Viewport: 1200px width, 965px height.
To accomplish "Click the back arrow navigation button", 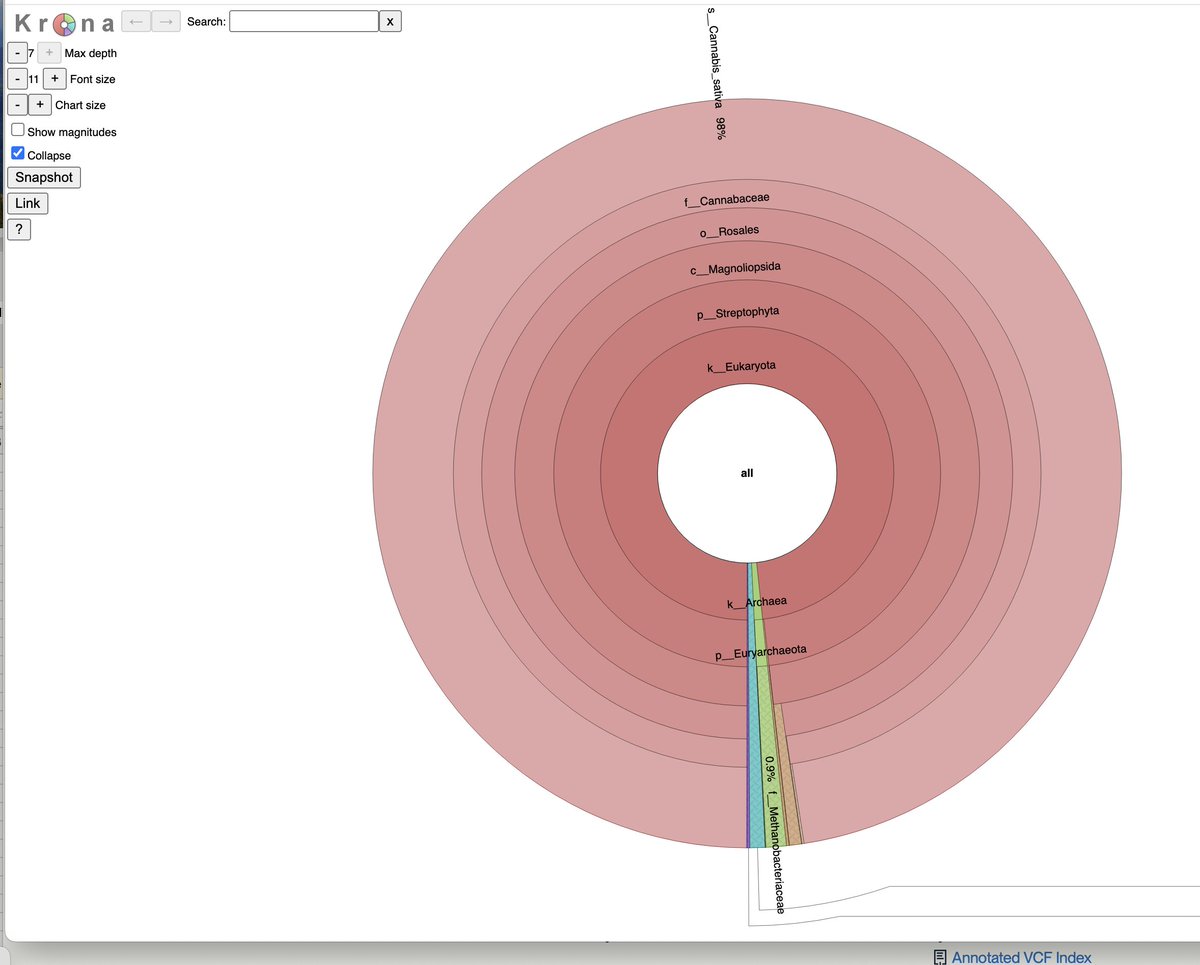I will pos(135,21).
